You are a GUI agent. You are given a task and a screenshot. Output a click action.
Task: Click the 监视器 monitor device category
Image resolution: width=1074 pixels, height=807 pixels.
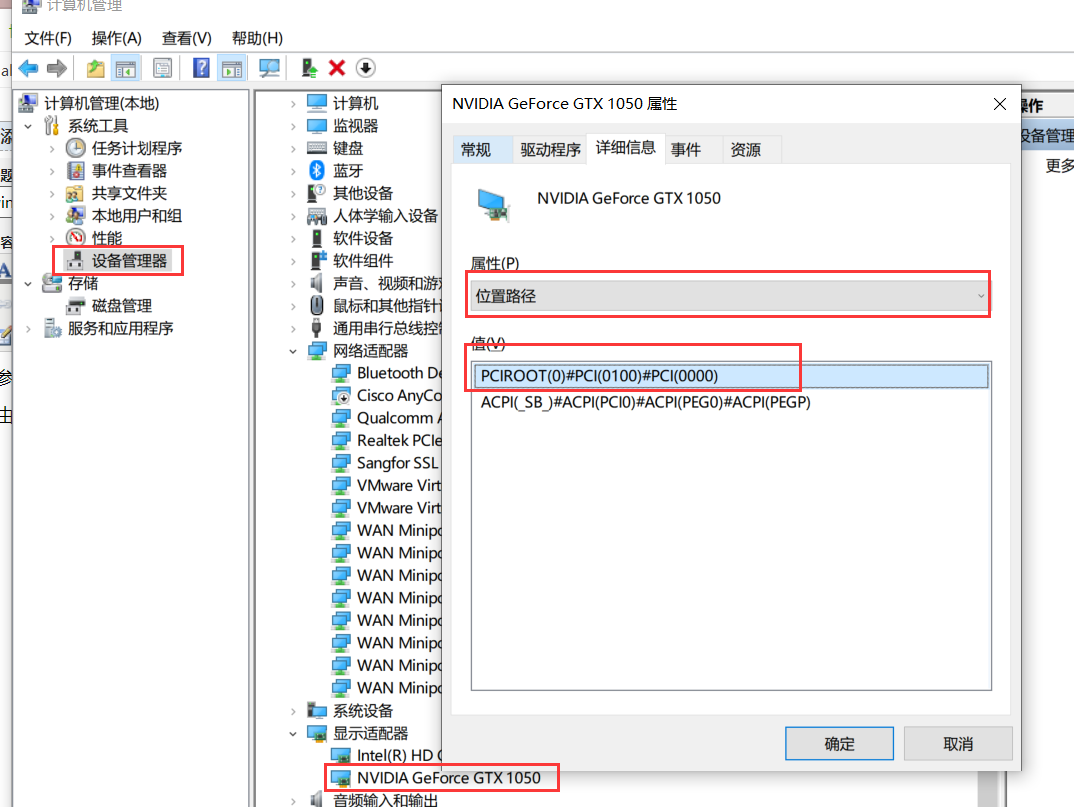pos(355,126)
